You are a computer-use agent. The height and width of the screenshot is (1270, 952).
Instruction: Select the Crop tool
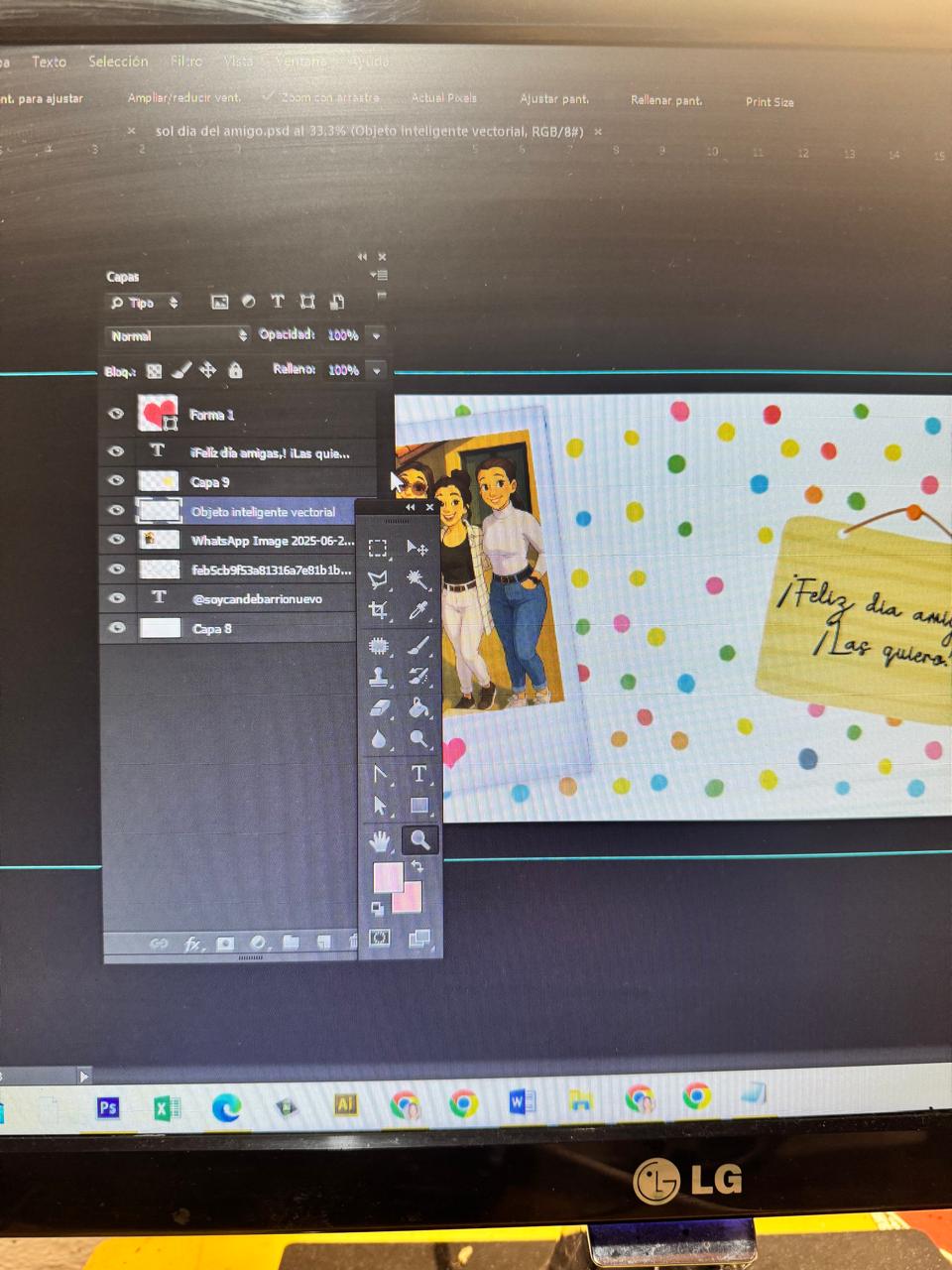[378, 610]
